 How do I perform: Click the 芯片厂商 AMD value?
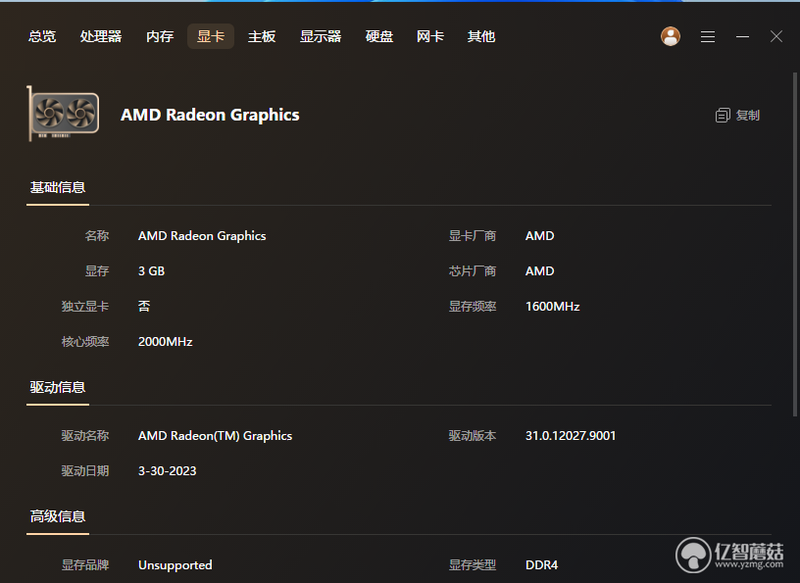pos(540,271)
